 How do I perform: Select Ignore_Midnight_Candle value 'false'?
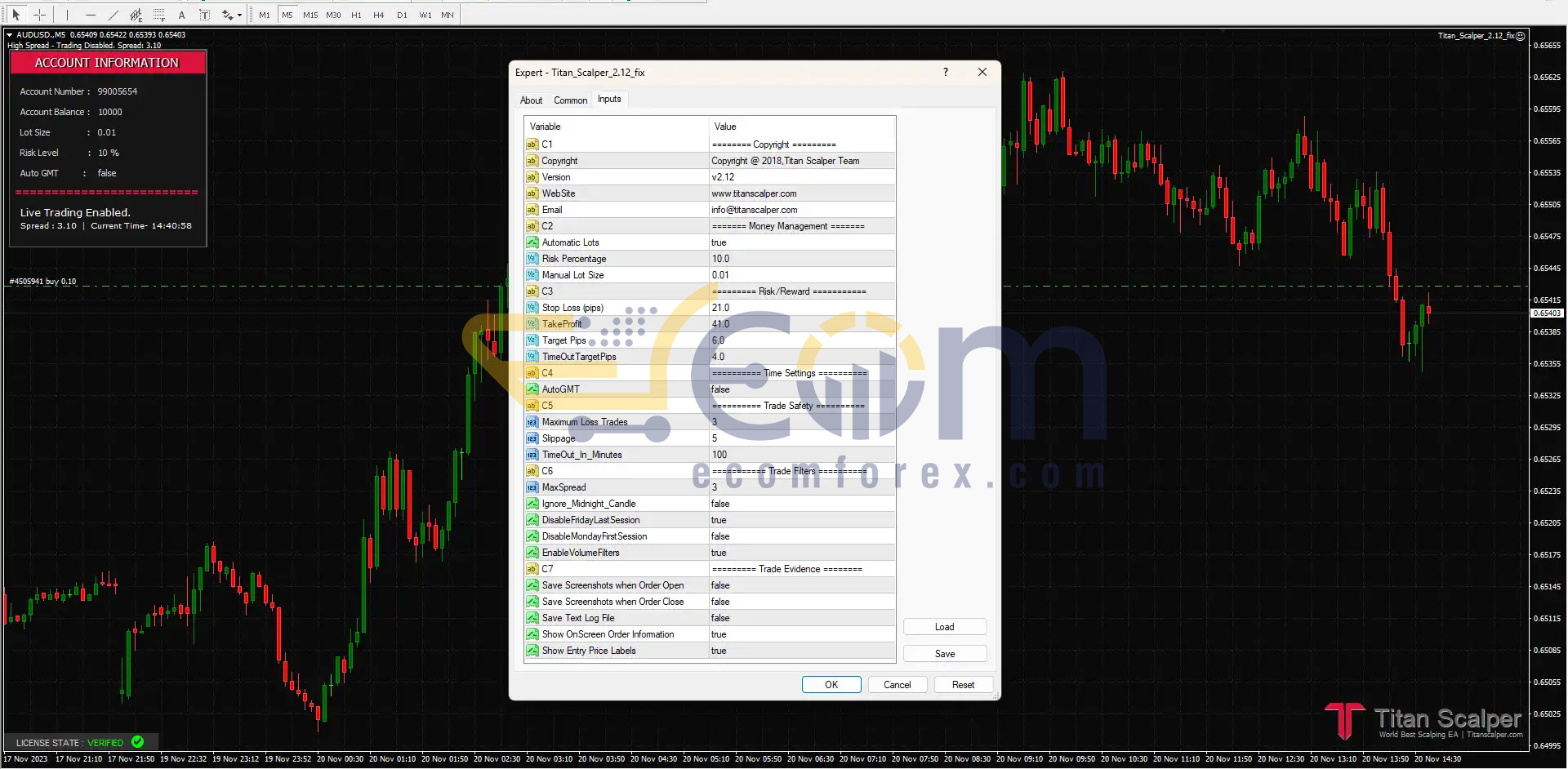802,504
